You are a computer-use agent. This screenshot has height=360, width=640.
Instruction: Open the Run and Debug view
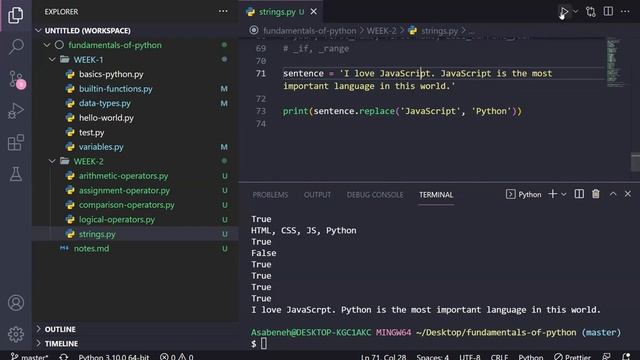(16, 111)
